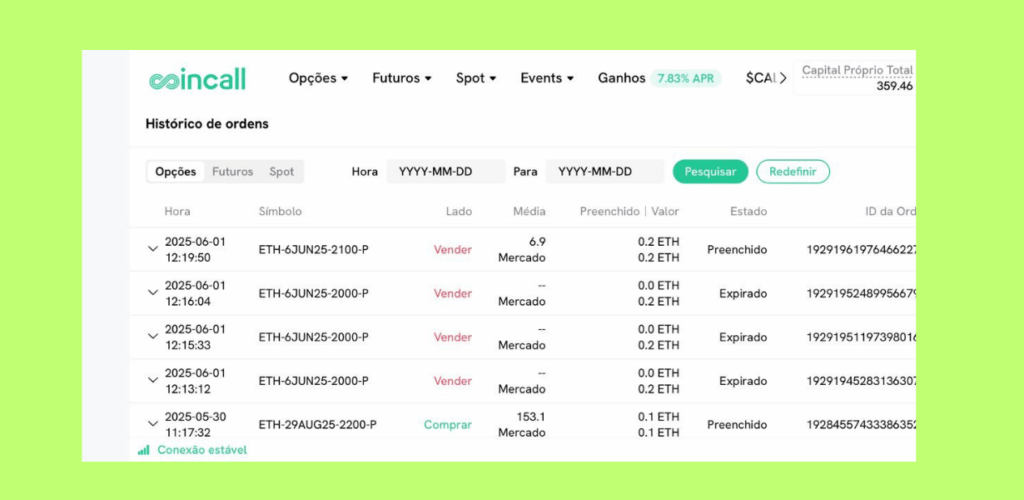This screenshot has width=1024, height=500.
Task: Click ETH-6JUN25-2000-P in the 12:13:12 row
Action: pos(313,381)
